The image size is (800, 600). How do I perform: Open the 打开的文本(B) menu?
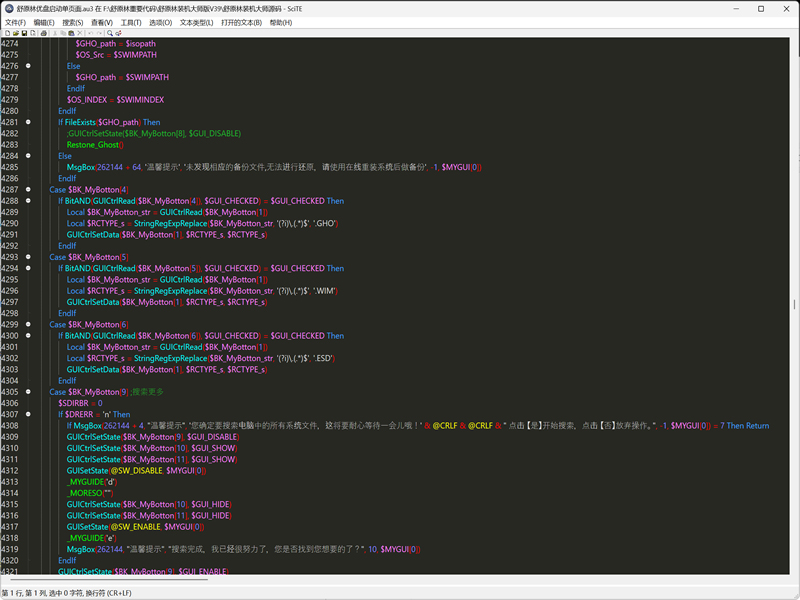(x=241, y=22)
